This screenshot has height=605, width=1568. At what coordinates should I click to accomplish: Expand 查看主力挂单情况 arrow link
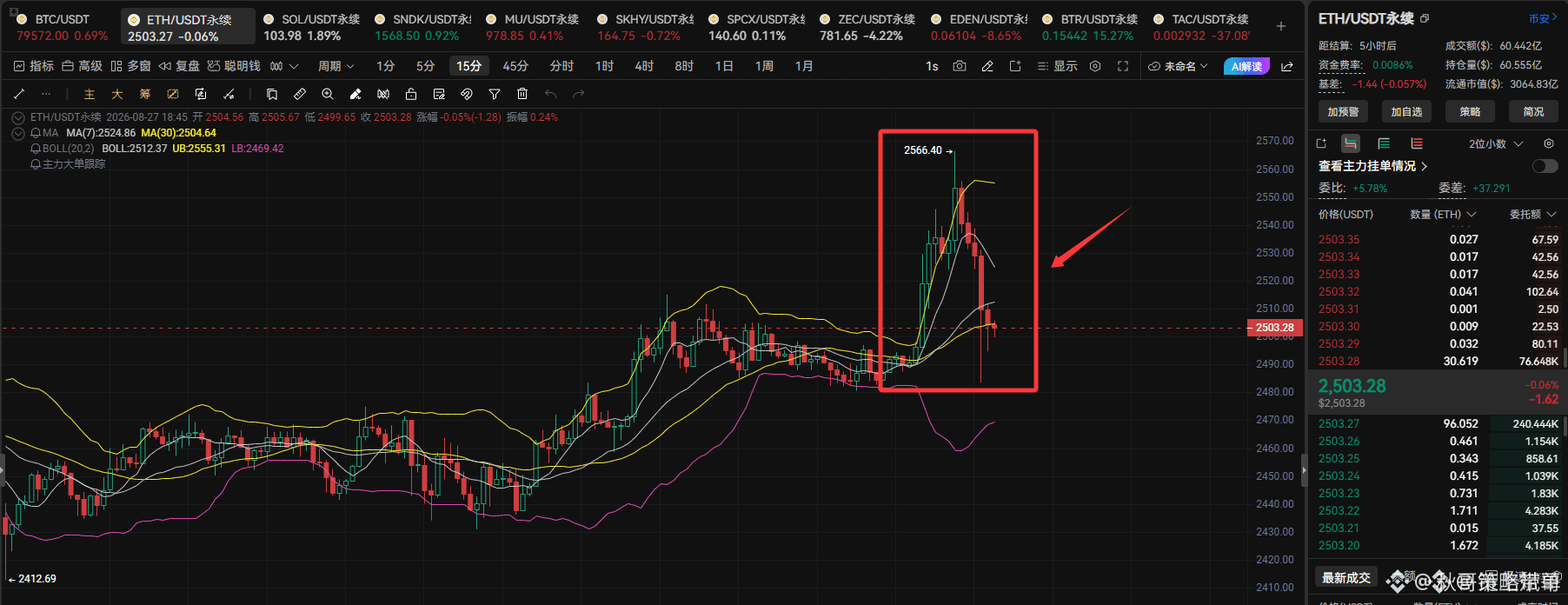tap(1425, 166)
